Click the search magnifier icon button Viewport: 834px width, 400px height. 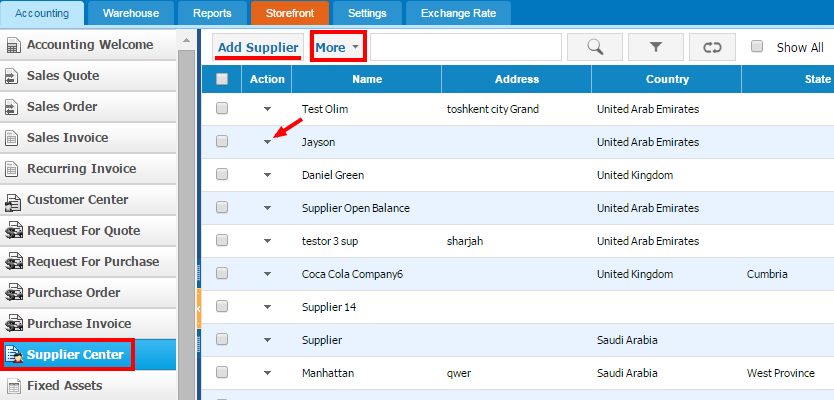click(595, 47)
